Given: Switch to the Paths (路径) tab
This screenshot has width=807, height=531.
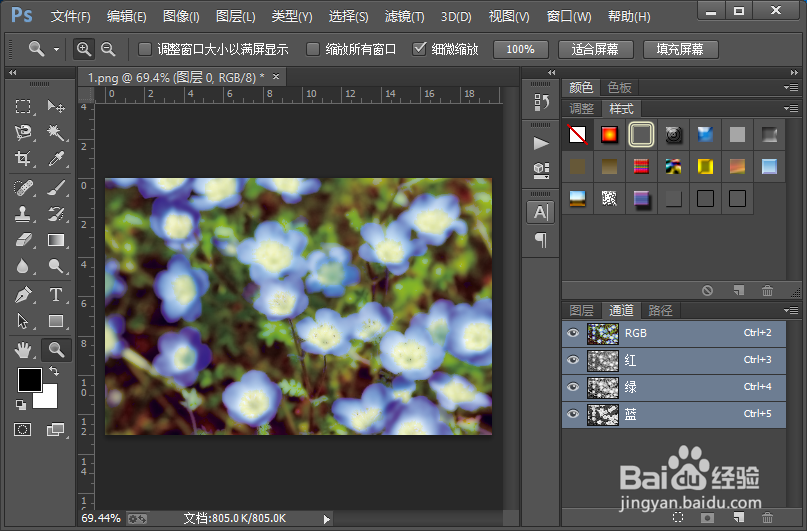Looking at the screenshot, I should 660,310.
